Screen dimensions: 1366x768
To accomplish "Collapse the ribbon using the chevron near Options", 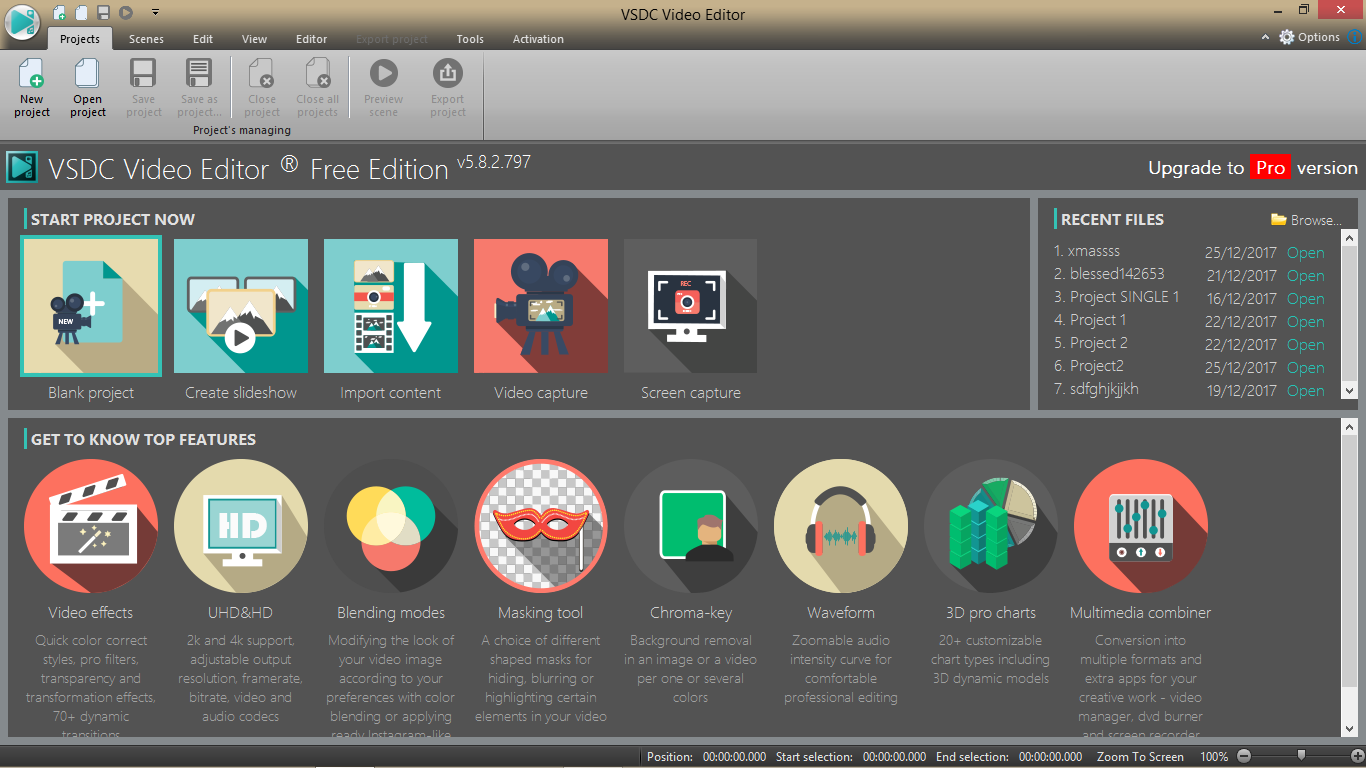I will (1264, 37).
